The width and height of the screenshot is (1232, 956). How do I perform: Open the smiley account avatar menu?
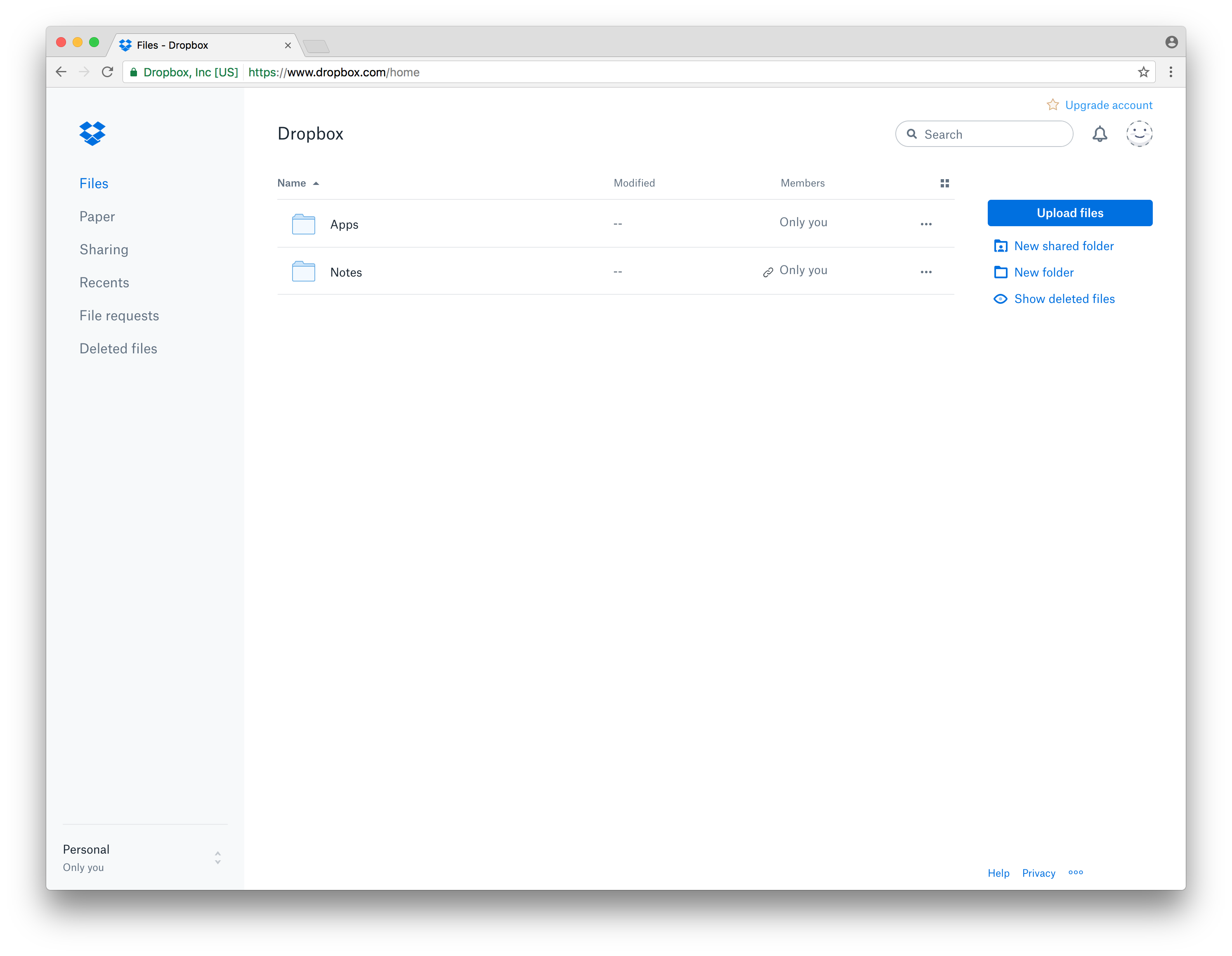(x=1139, y=134)
